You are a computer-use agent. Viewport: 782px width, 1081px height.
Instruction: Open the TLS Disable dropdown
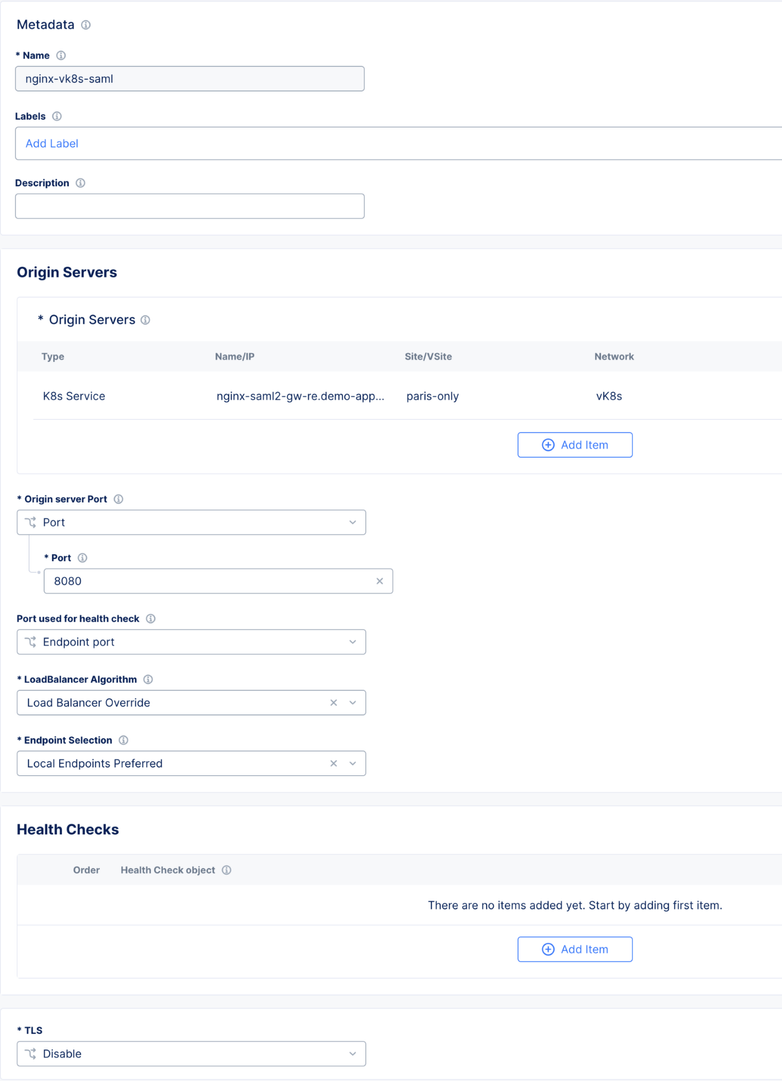point(352,1054)
